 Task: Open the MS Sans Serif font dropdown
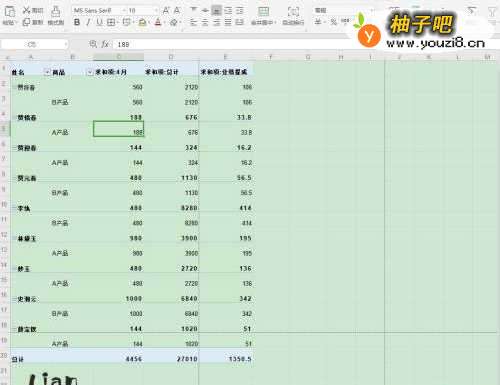(124, 10)
